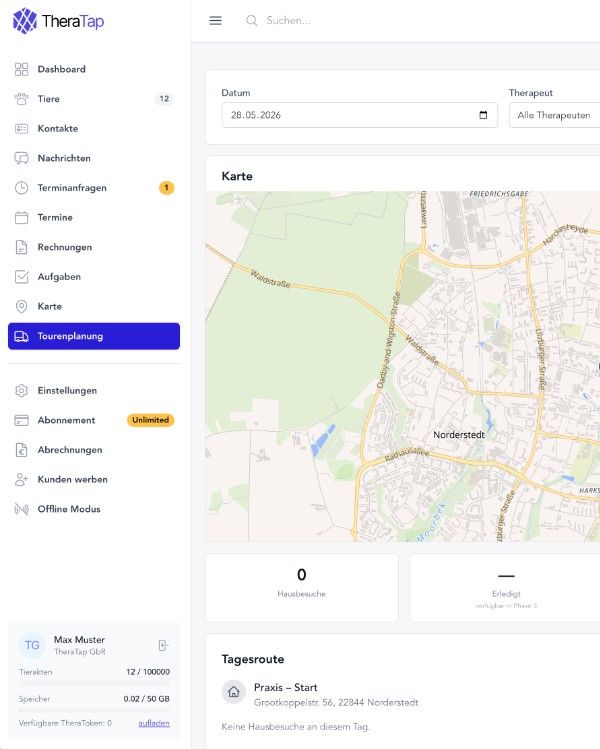Open the hamburger menu toggle

click(x=215, y=21)
